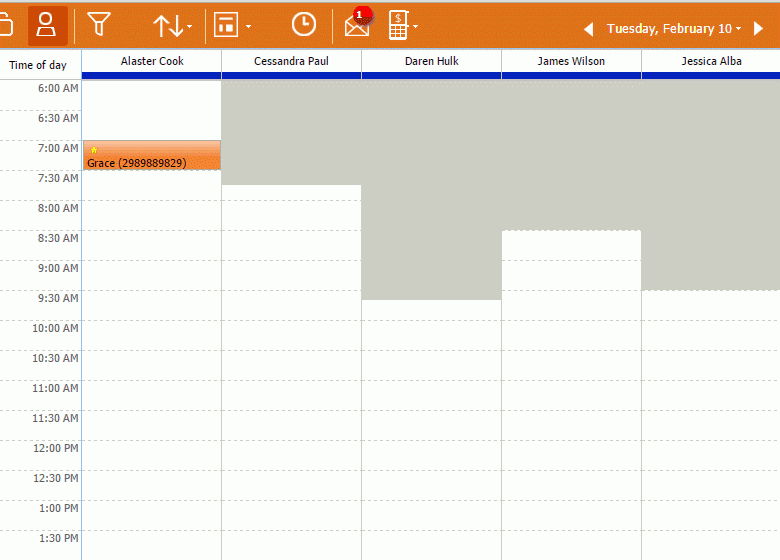Image resolution: width=780 pixels, height=560 pixels.
Task: Select the Alaster Cook column header
Action: 152,61
